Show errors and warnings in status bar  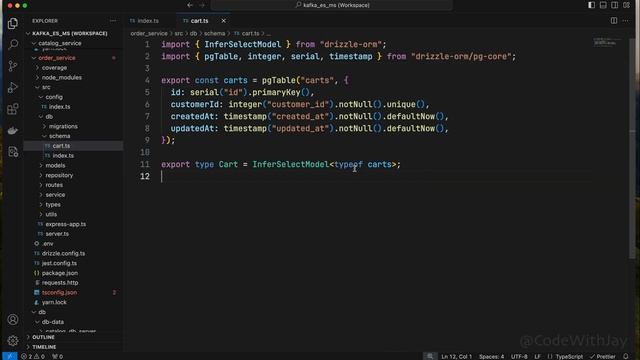click(33, 356)
